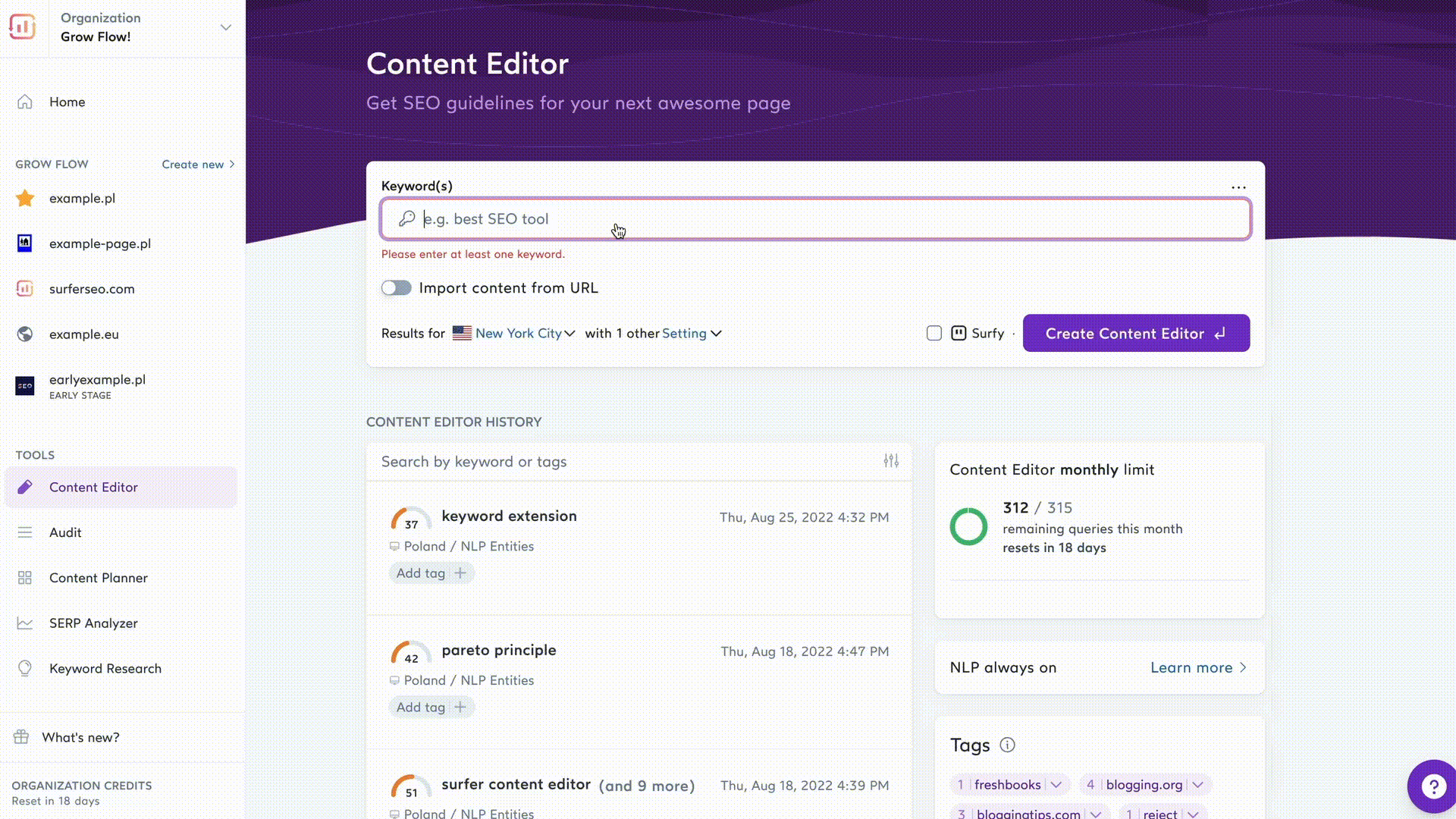This screenshot has width=1456, height=819.
Task: Click the What's new gift icon
Action: pos(21,737)
